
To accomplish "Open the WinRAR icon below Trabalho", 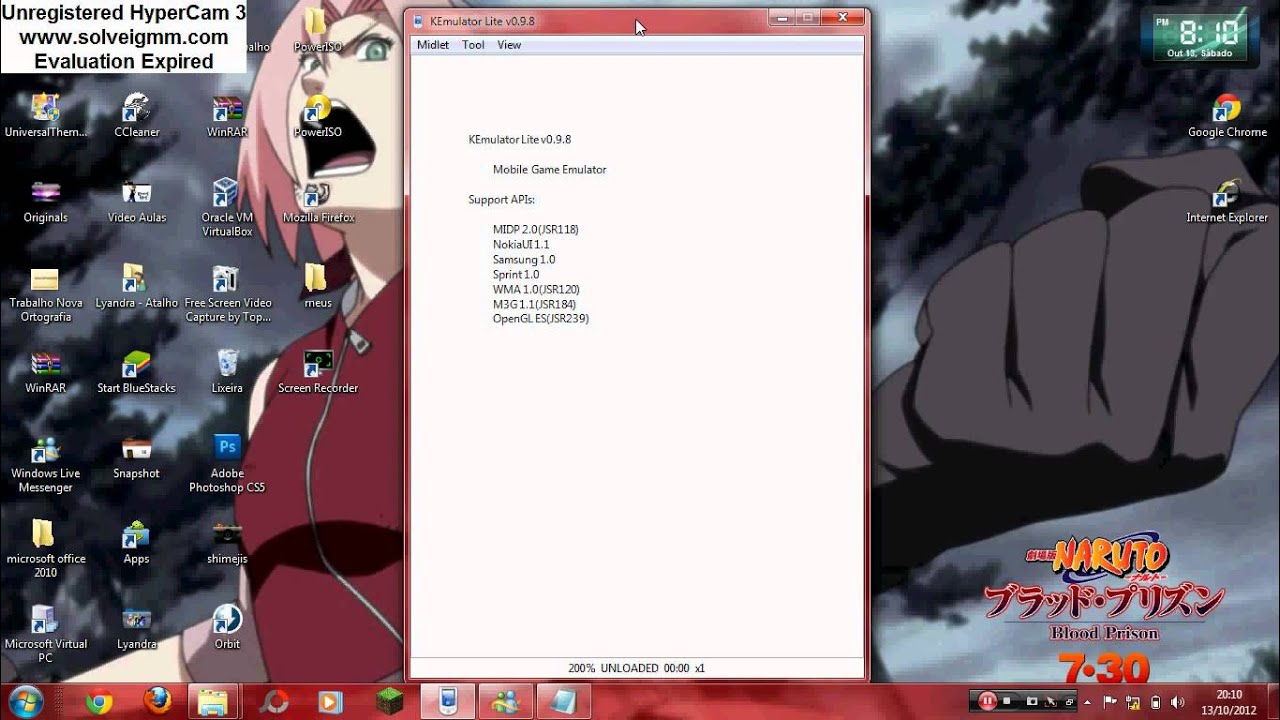I will [46, 372].
